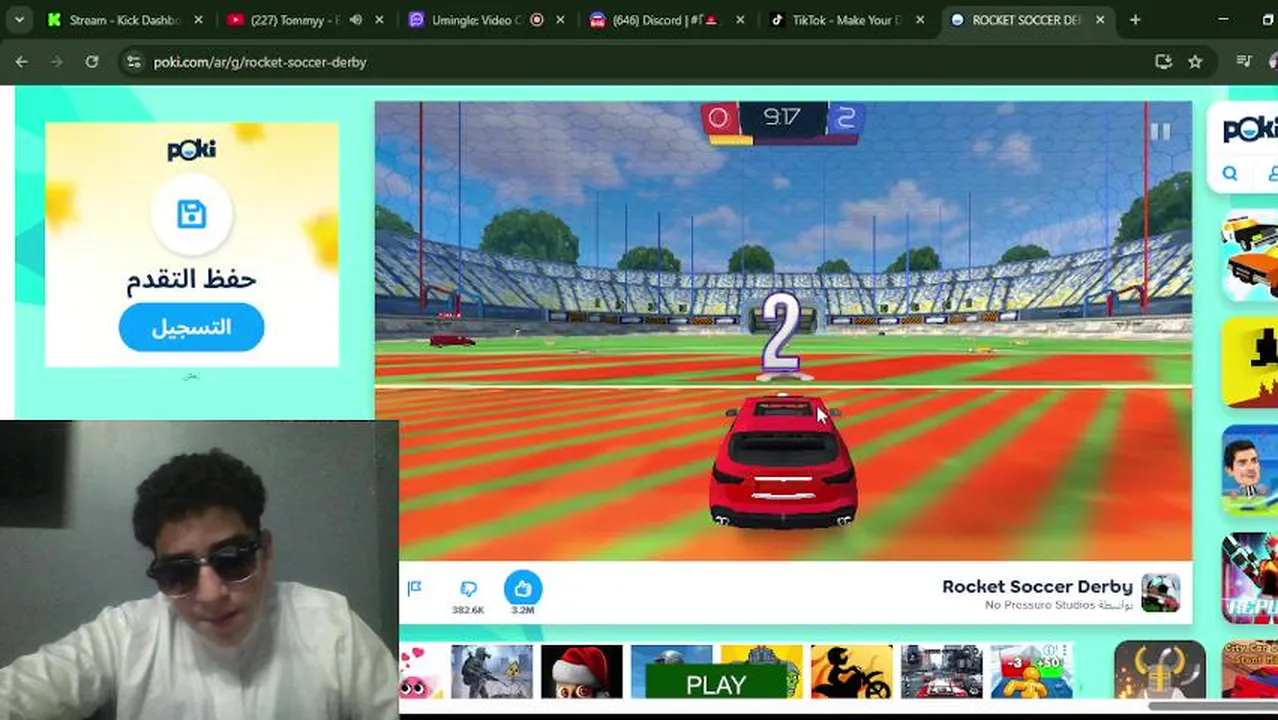
Task: Reload the Poki page
Action: click(92, 62)
